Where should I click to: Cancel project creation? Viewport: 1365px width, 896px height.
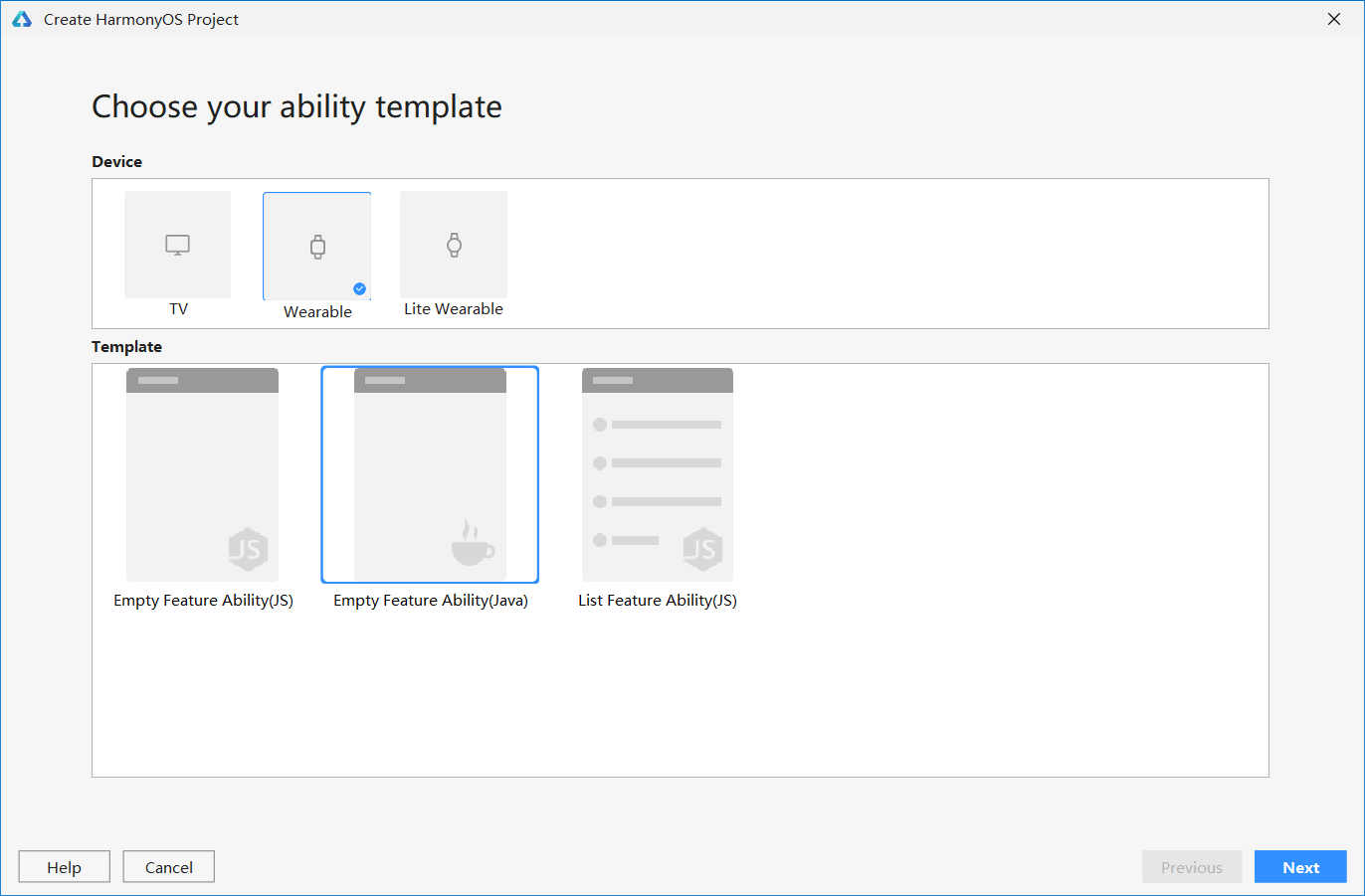[x=168, y=866]
